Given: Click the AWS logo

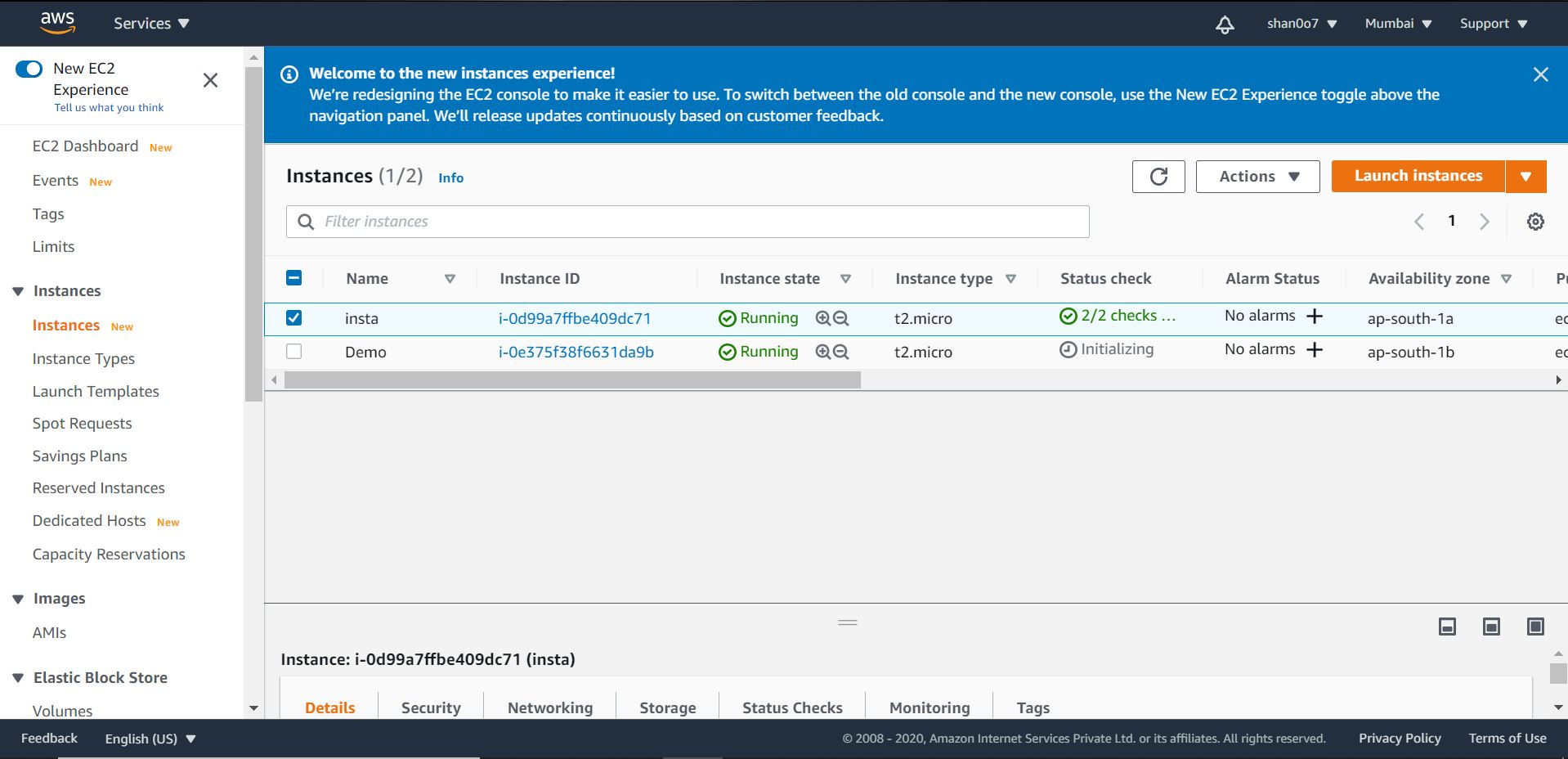Looking at the screenshot, I should pyautogui.click(x=57, y=20).
